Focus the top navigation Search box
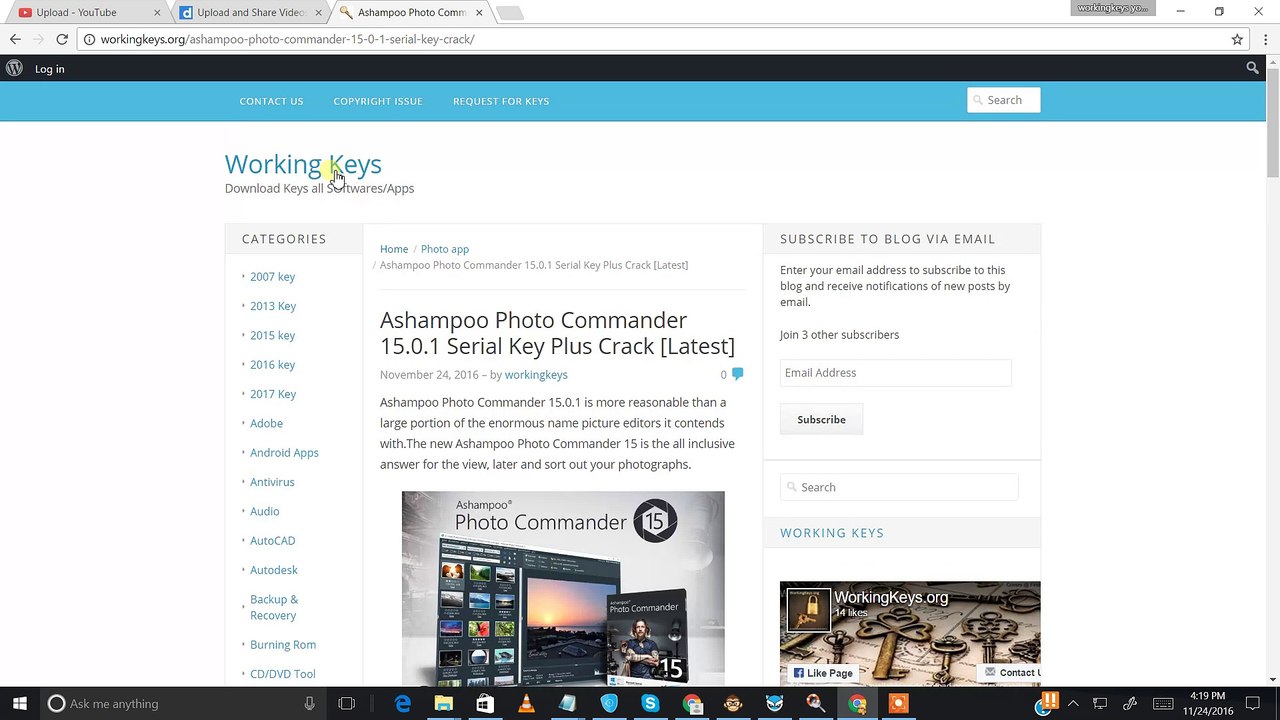 click(1003, 100)
